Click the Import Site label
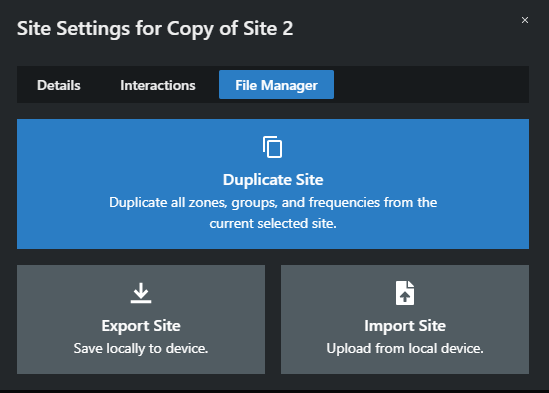549x393 pixels. point(405,326)
